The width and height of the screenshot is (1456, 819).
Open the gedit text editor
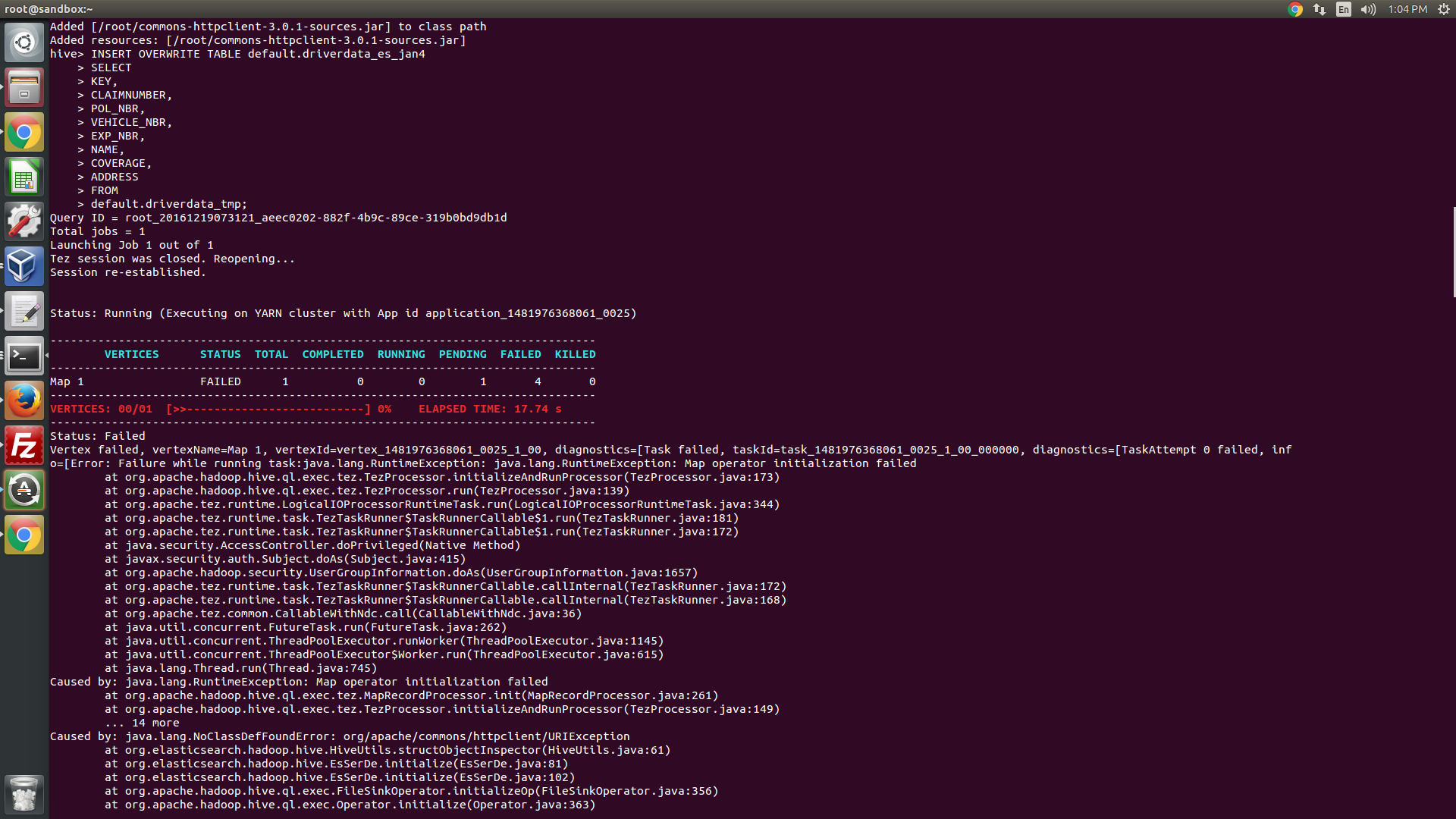tap(24, 312)
